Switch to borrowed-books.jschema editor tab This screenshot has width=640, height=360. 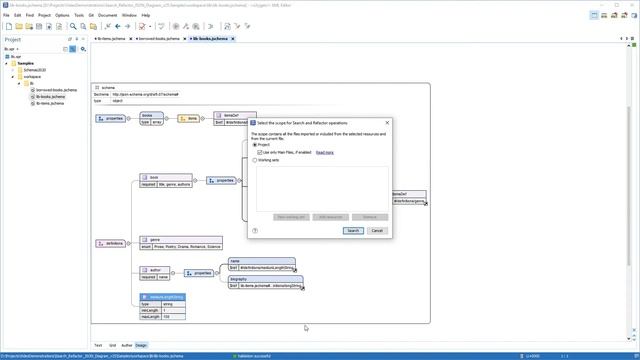(159, 39)
